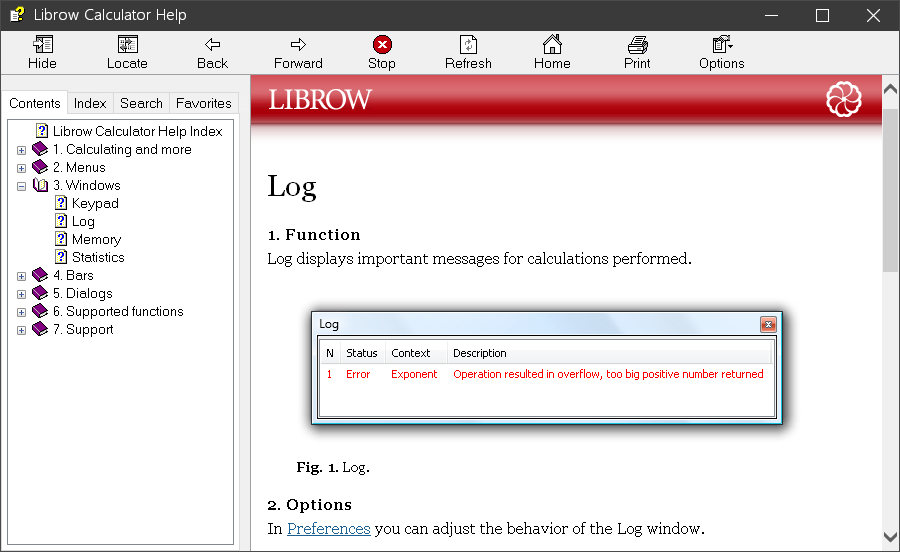Expand the 2. Menus node
Viewport: 900px width, 552px height.
[x=21, y=168]
